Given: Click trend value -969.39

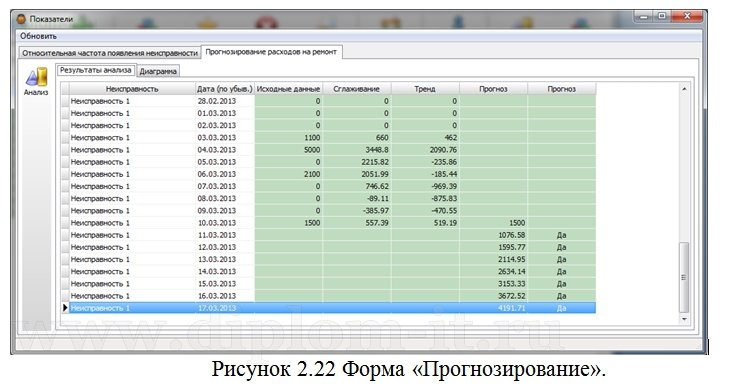Looking at the screenshot, I should click(x=444, y=186).
